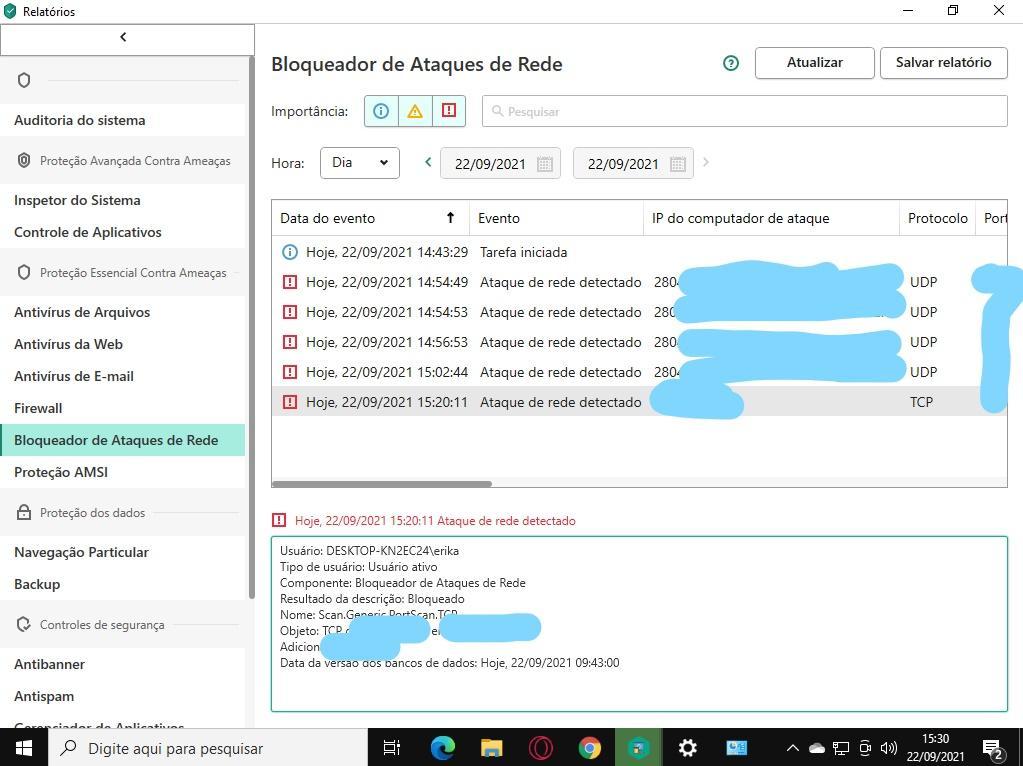Launch Google Chrome from taskbar
This screenshot has width=1023, height=766.
pyautogui.click(x=589, y=748)
